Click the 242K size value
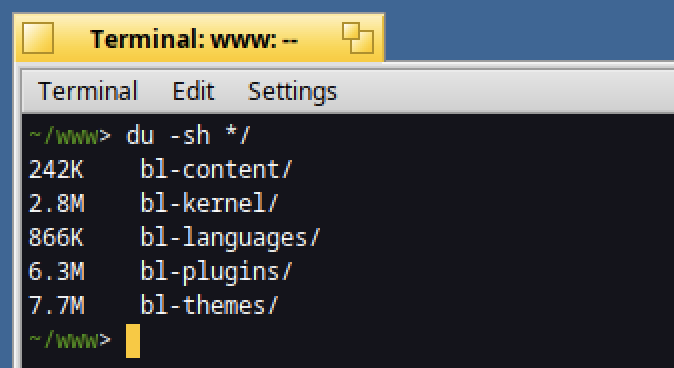674x368 pixels. pos(56,170)
